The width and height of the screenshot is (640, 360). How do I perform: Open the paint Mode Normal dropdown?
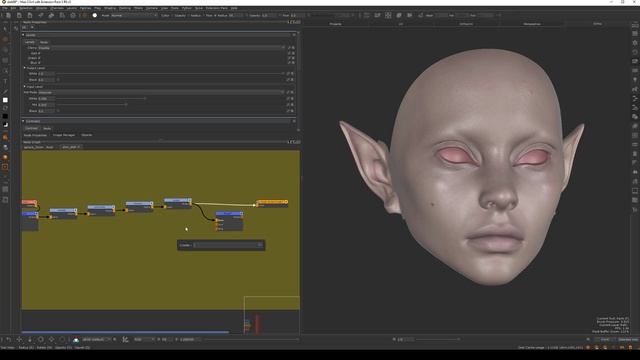click(x=134, y=16)
